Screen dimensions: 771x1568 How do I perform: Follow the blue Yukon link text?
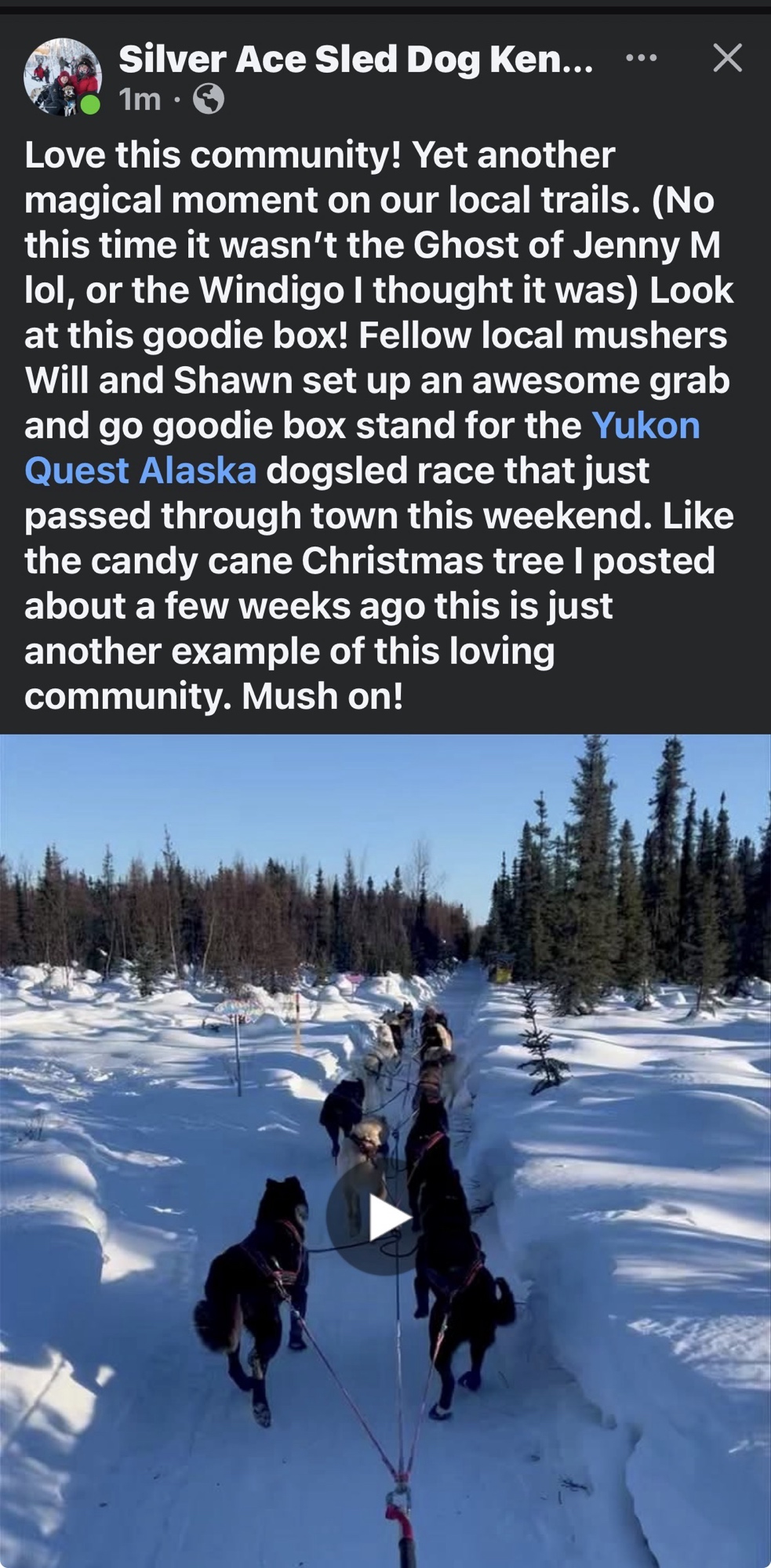click(x=646, y=426)
